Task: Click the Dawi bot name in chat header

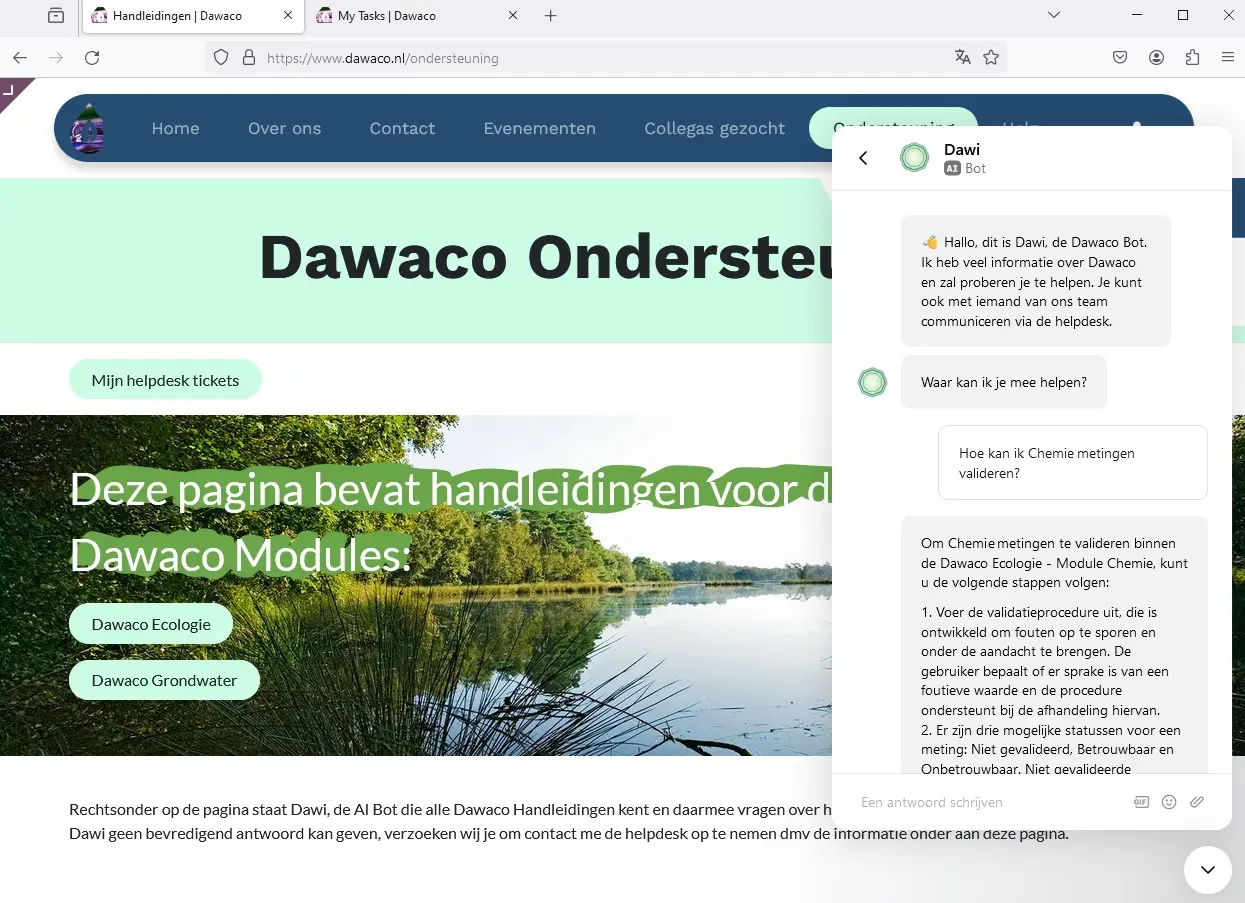Action: tap(962, 150)
